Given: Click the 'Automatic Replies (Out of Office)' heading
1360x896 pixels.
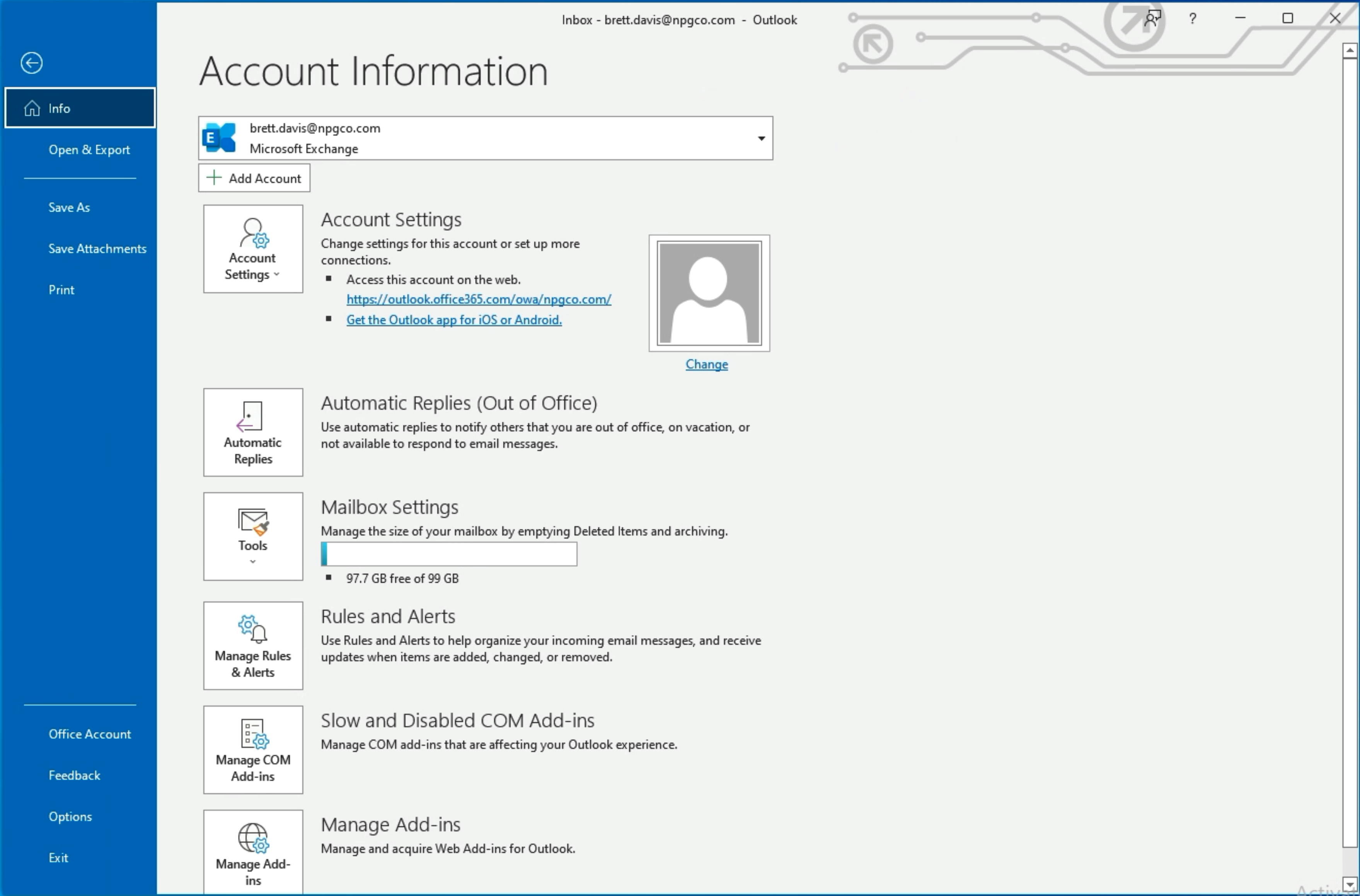Looking at the screenshot, I should pos(459,403).
